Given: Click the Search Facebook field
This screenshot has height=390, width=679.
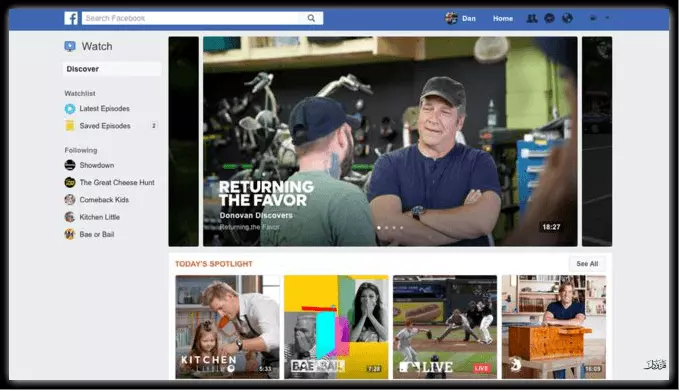Looking at the screenshot, I should click(x=191, y=18).
